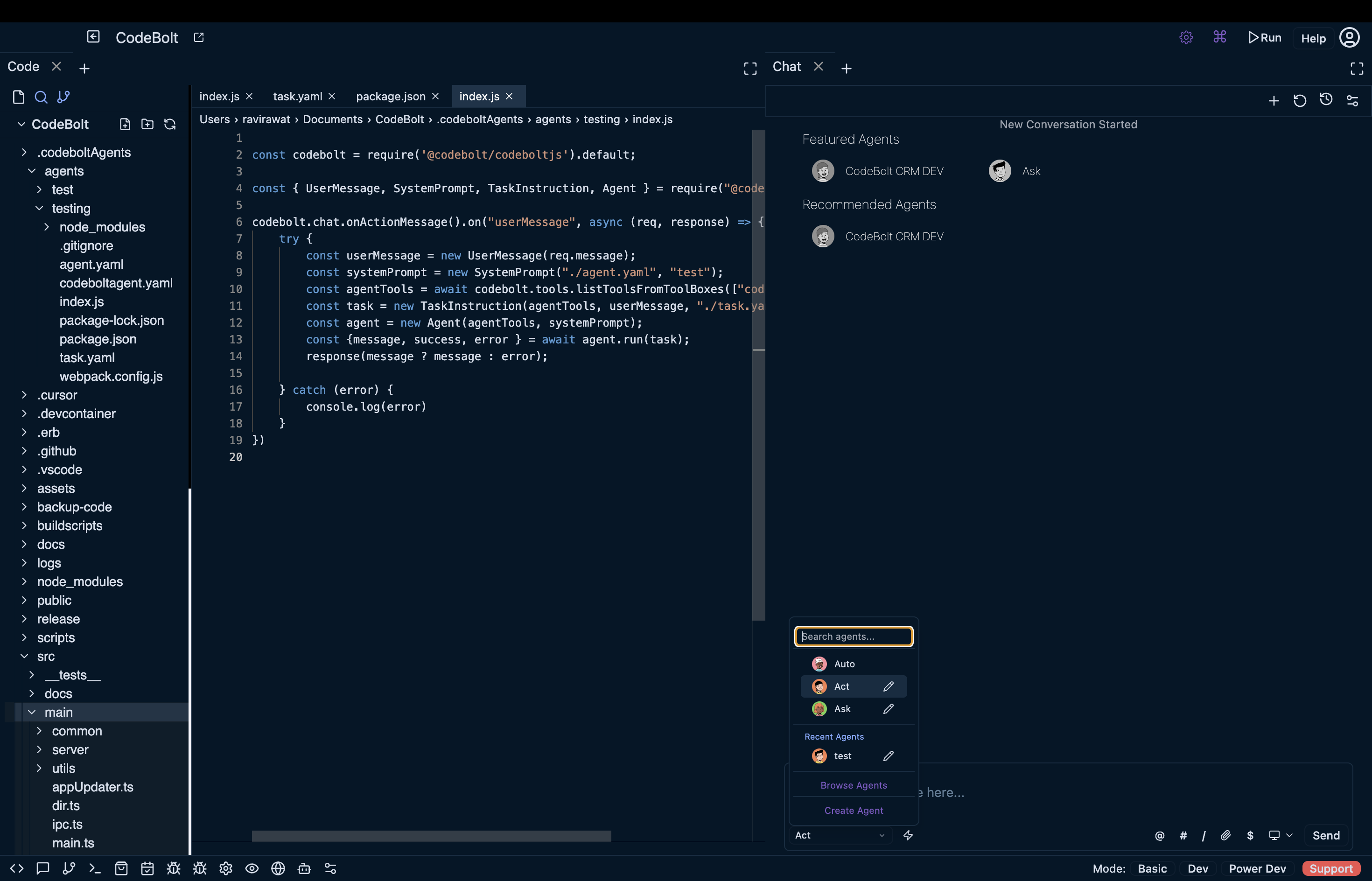Edit the test agent with pencil icon
The image size is (1372, 881).
[x=889, y=756]
